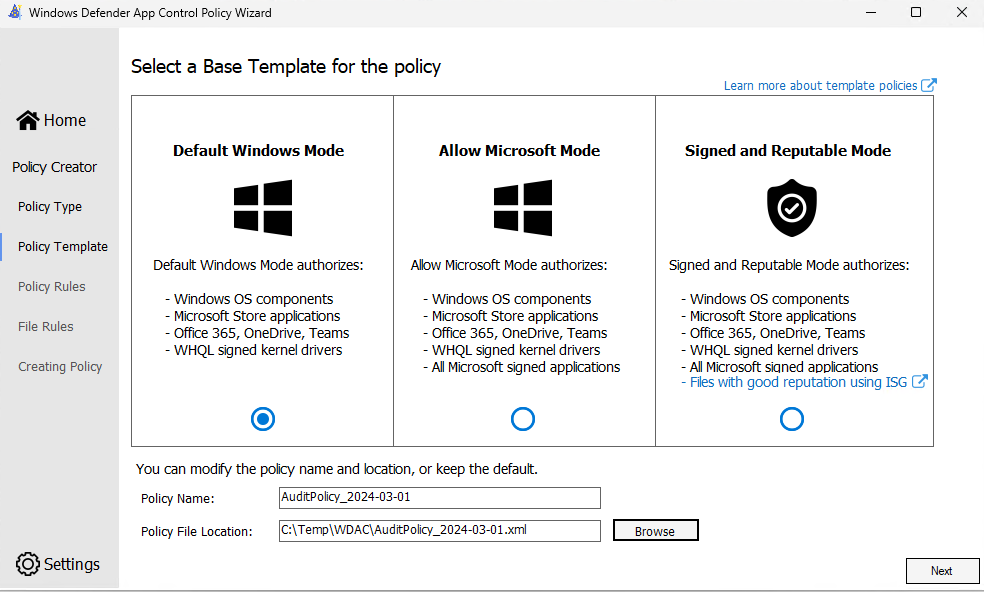This screenshot has height=592, width=984.
Task: Select the Allow Microsoft Mode radio button
Action: (522, 419)
